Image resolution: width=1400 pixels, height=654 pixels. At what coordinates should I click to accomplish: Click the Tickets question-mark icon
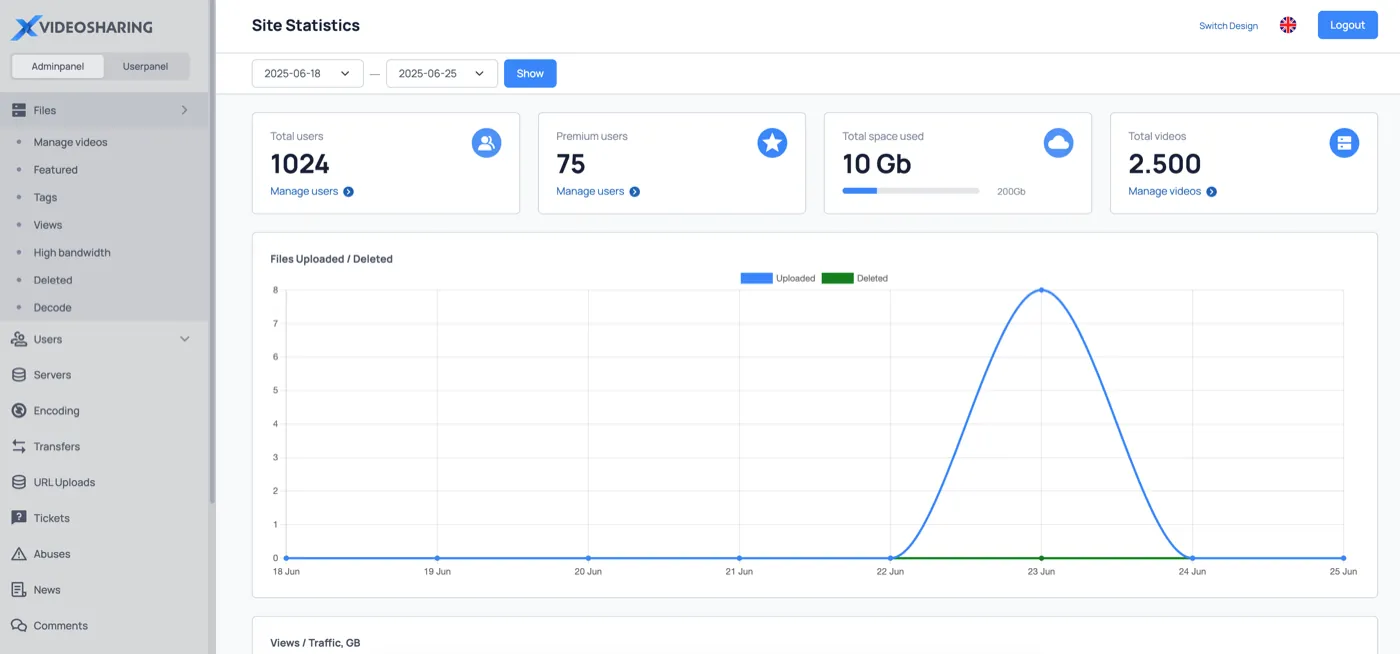[x=19, y=518]
